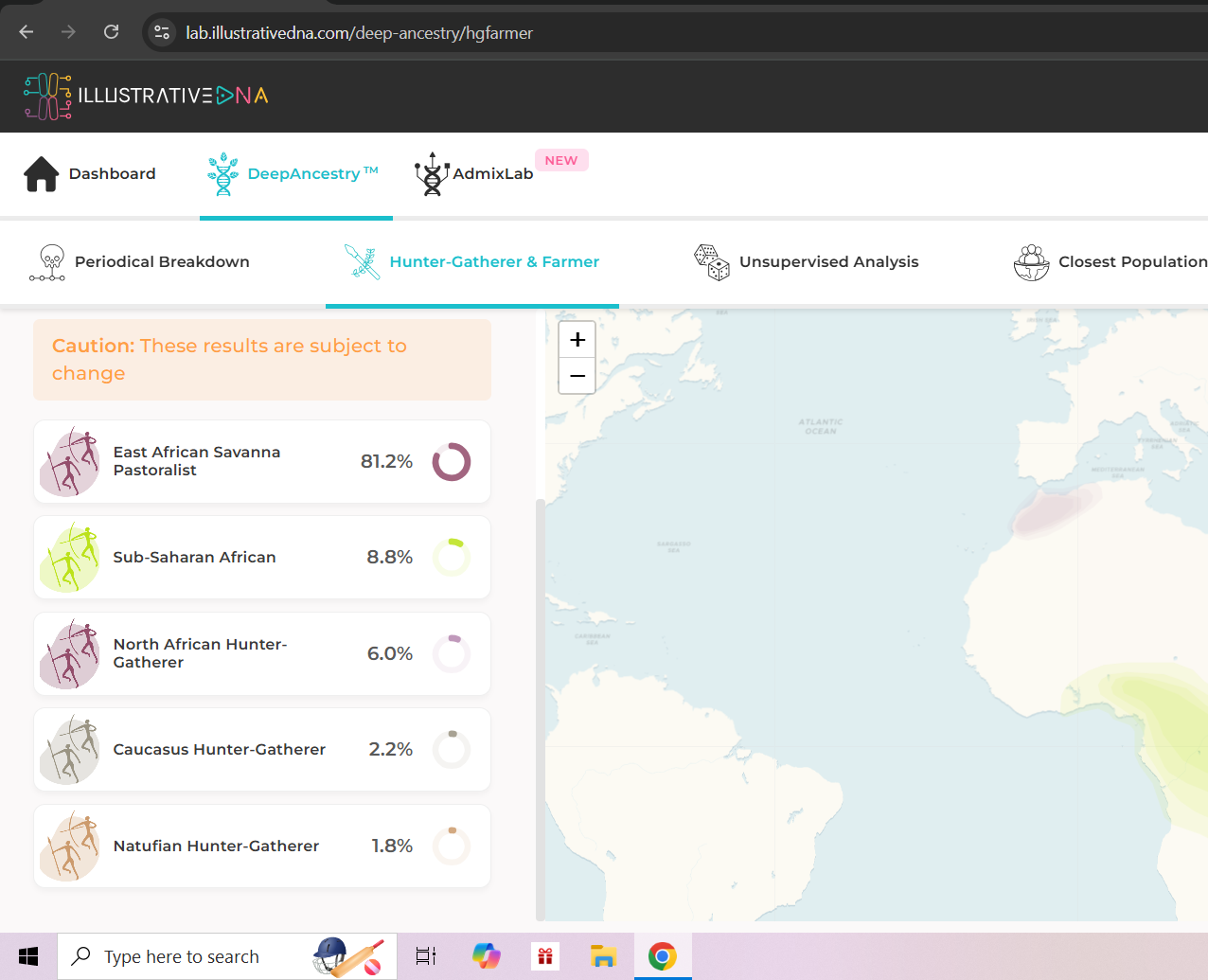Click the cricket helmet search highlight icon
1208x980 pixels.
[x=348, y=956]
